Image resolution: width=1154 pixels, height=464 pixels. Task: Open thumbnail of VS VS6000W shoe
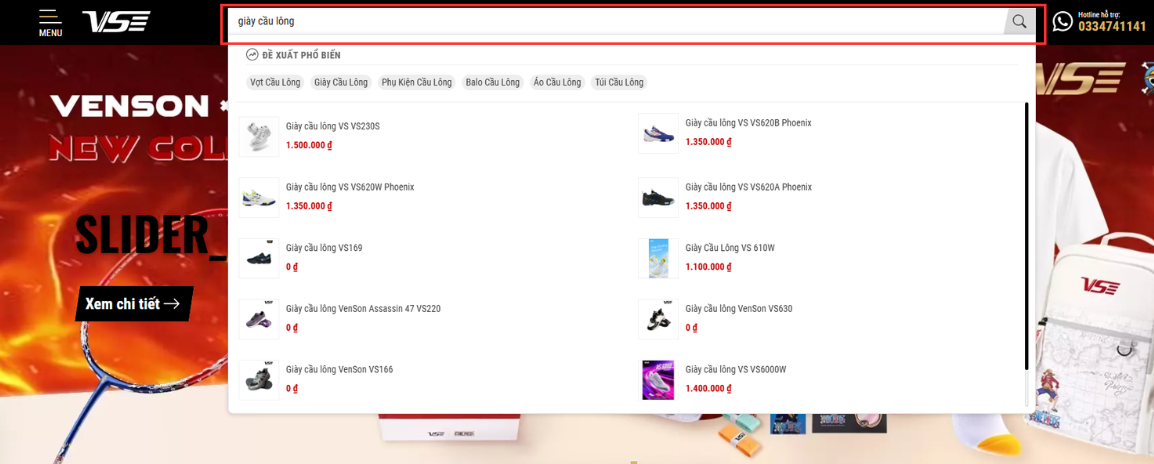coord(658,379)
